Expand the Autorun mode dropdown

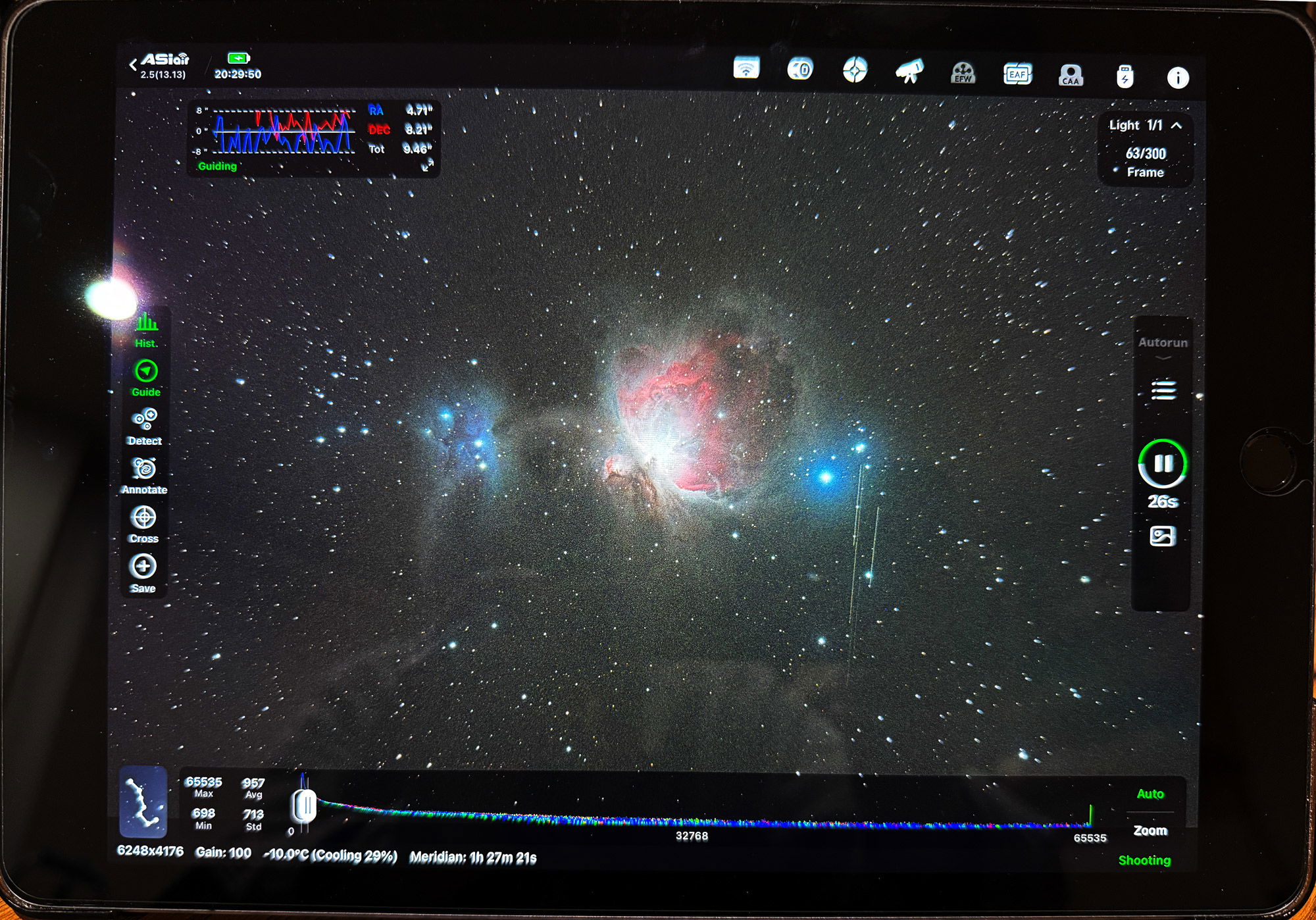[x=1163, y=348]
